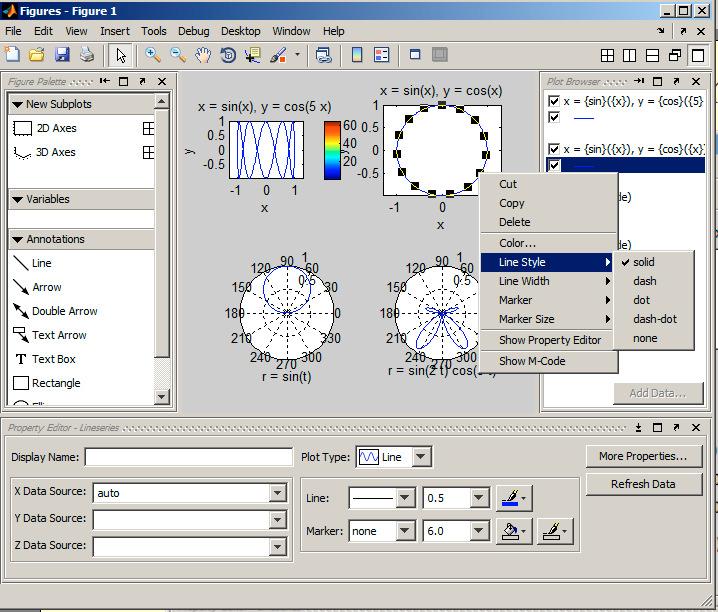
Task: Collapse the Annotations section
Action: tap(17, 239)
